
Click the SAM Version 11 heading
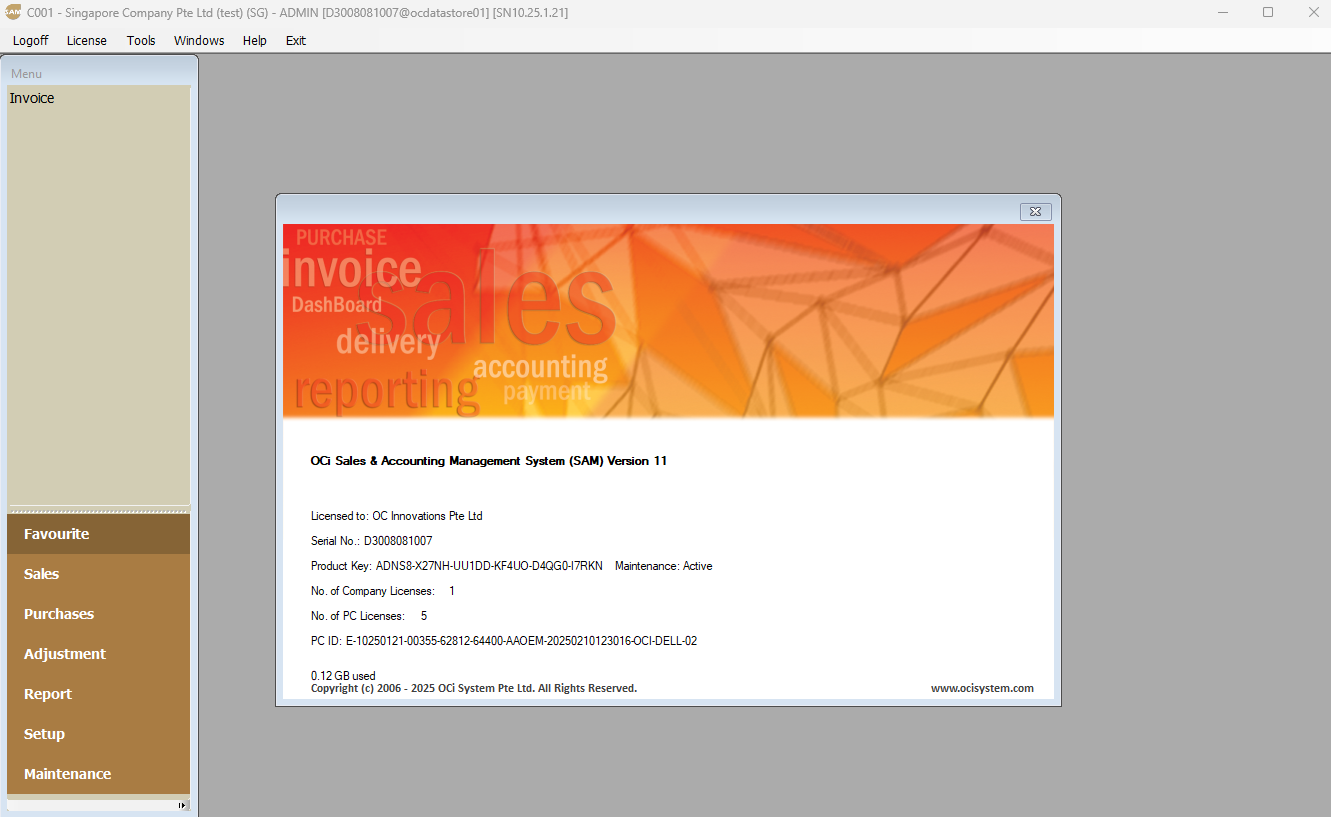coord(489,461)
